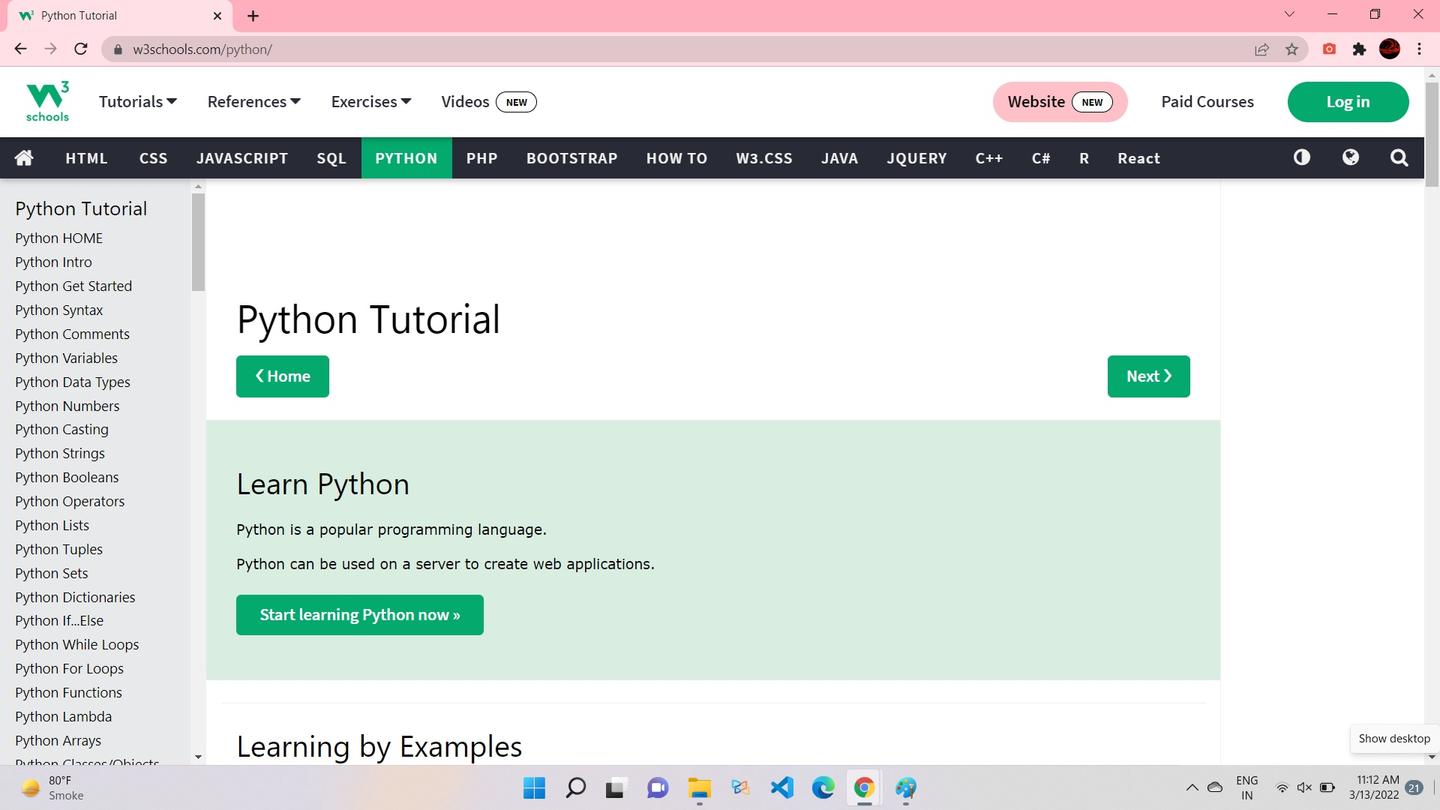Open a new tab with plus button
1440x810 pixels.
[x=253, y=16]
